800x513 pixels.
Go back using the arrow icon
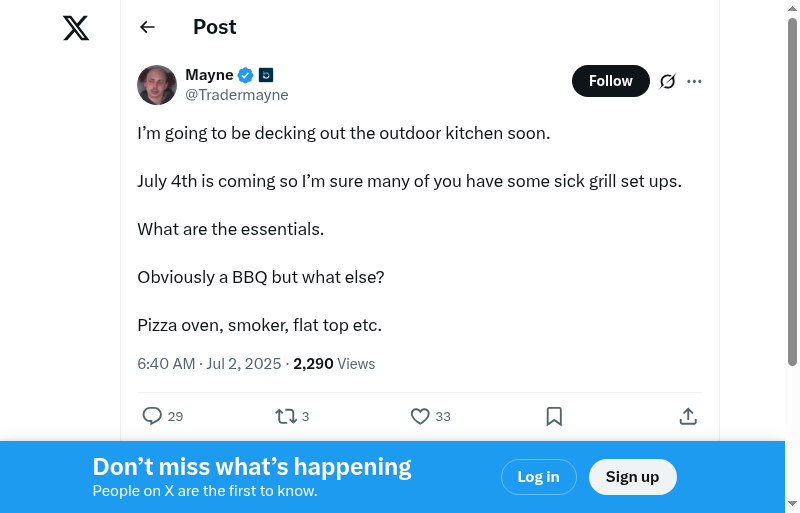point(148,27)
